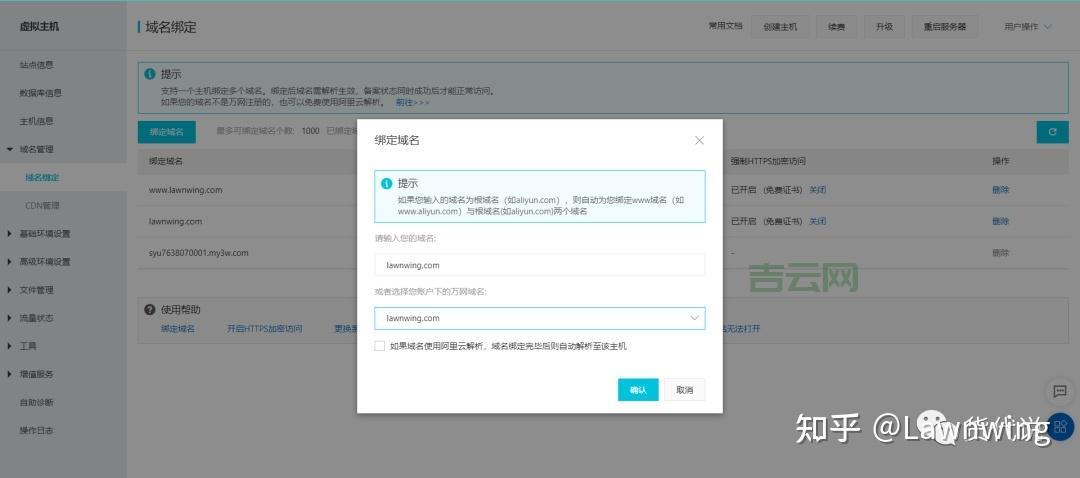Open 主机信息 in the sidebar
The height and width of the screenshot is (478, 1080).
coord(37,121)
